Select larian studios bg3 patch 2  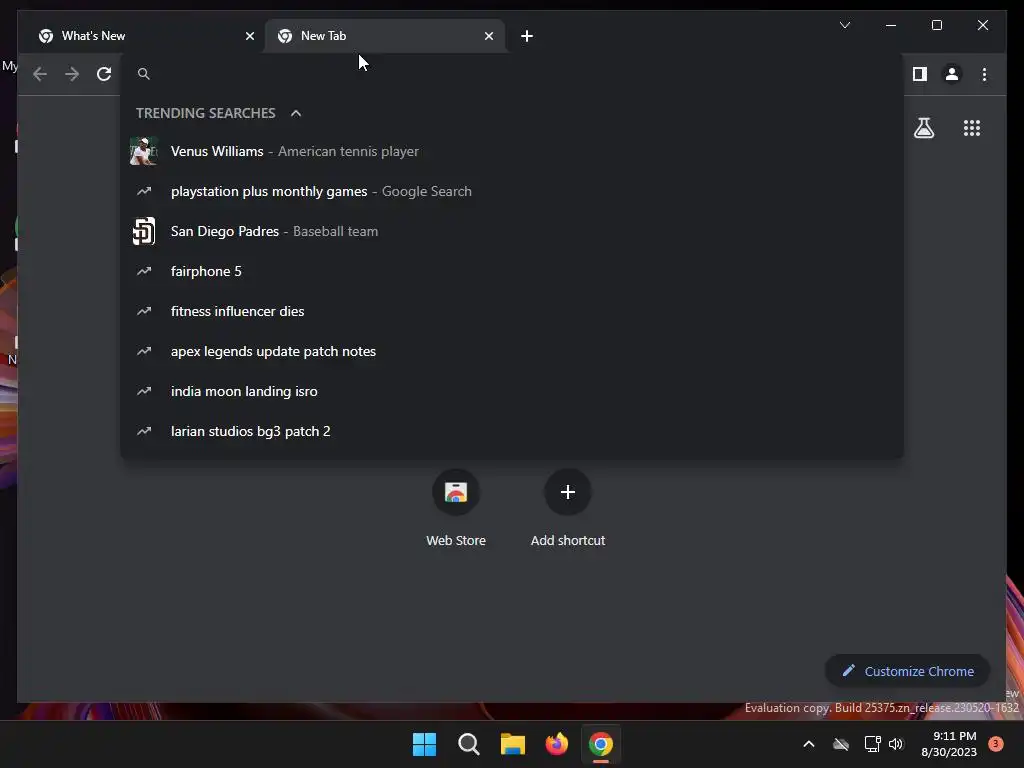(x=513, y=431)
